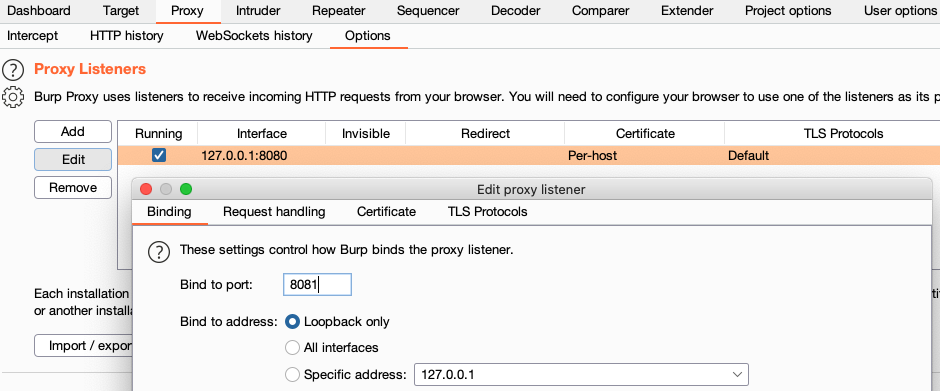940x391 pixels.
Task: Close the Edit proxy listener dialog
Action: tap(146, 190)
